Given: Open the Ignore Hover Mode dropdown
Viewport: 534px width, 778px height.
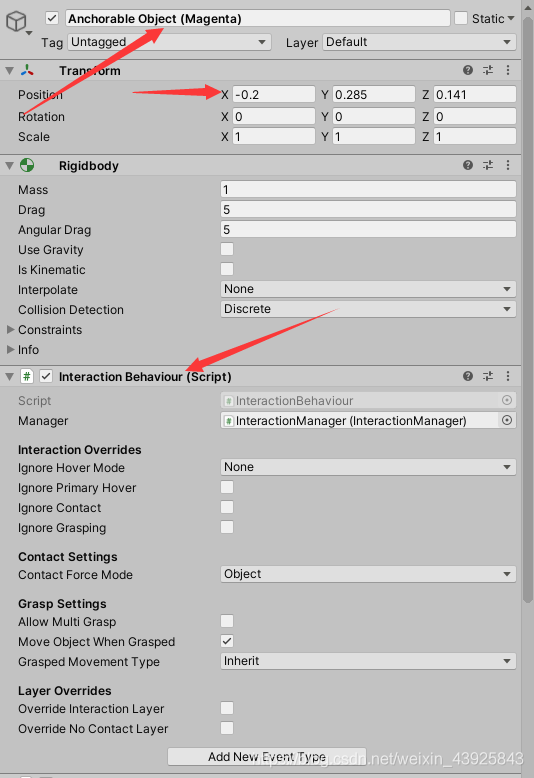Looking at the screenshot, I should click(x=368, y=467).
